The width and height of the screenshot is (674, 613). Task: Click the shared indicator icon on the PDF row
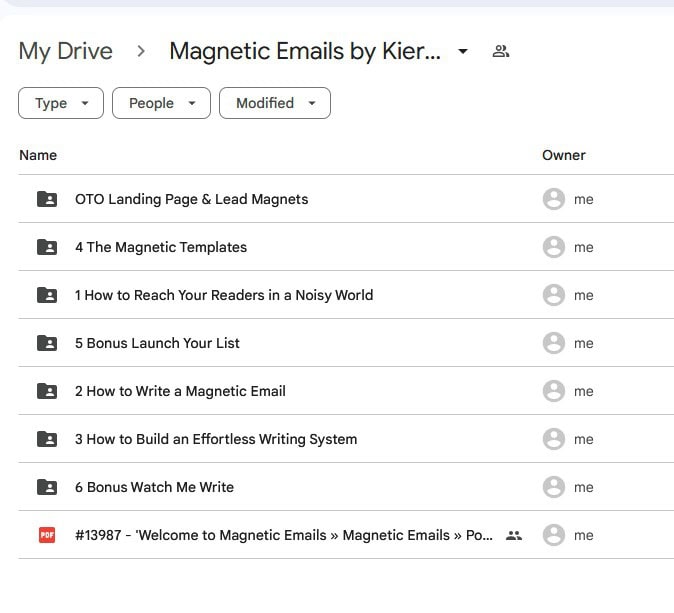coord(514,535)
